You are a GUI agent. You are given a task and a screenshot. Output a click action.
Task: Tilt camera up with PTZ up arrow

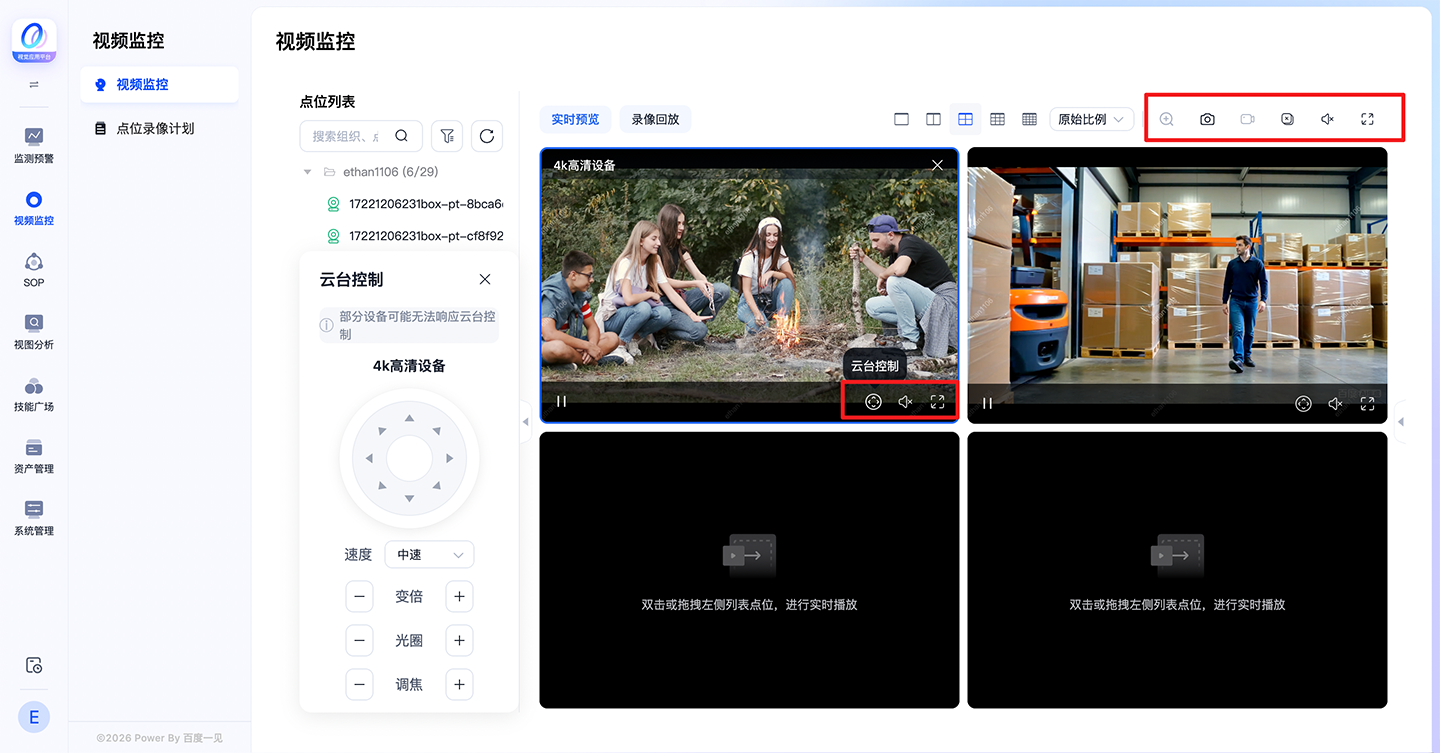409,418
